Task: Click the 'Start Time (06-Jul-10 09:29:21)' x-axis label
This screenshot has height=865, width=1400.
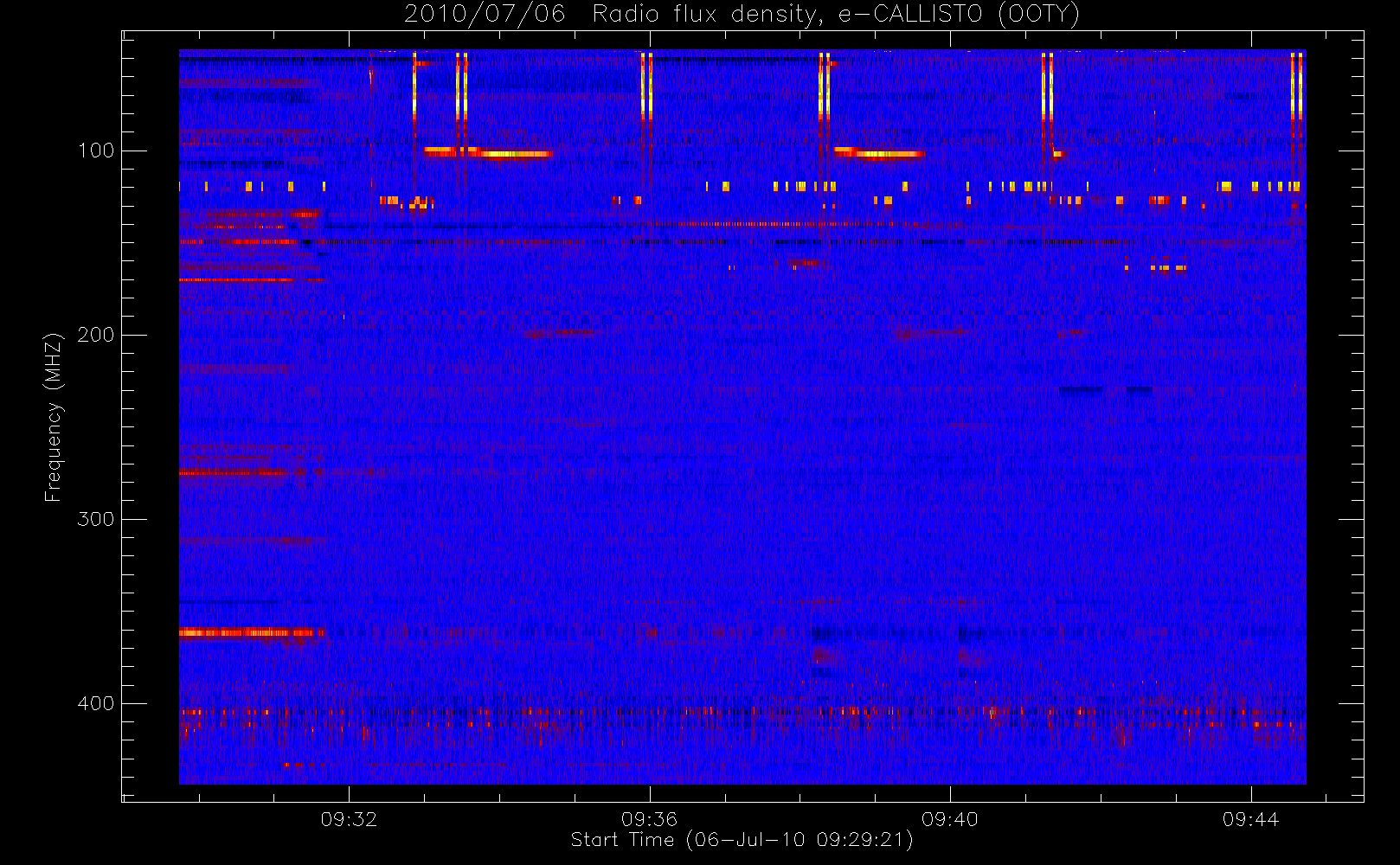Action: (x=742, y=840)
